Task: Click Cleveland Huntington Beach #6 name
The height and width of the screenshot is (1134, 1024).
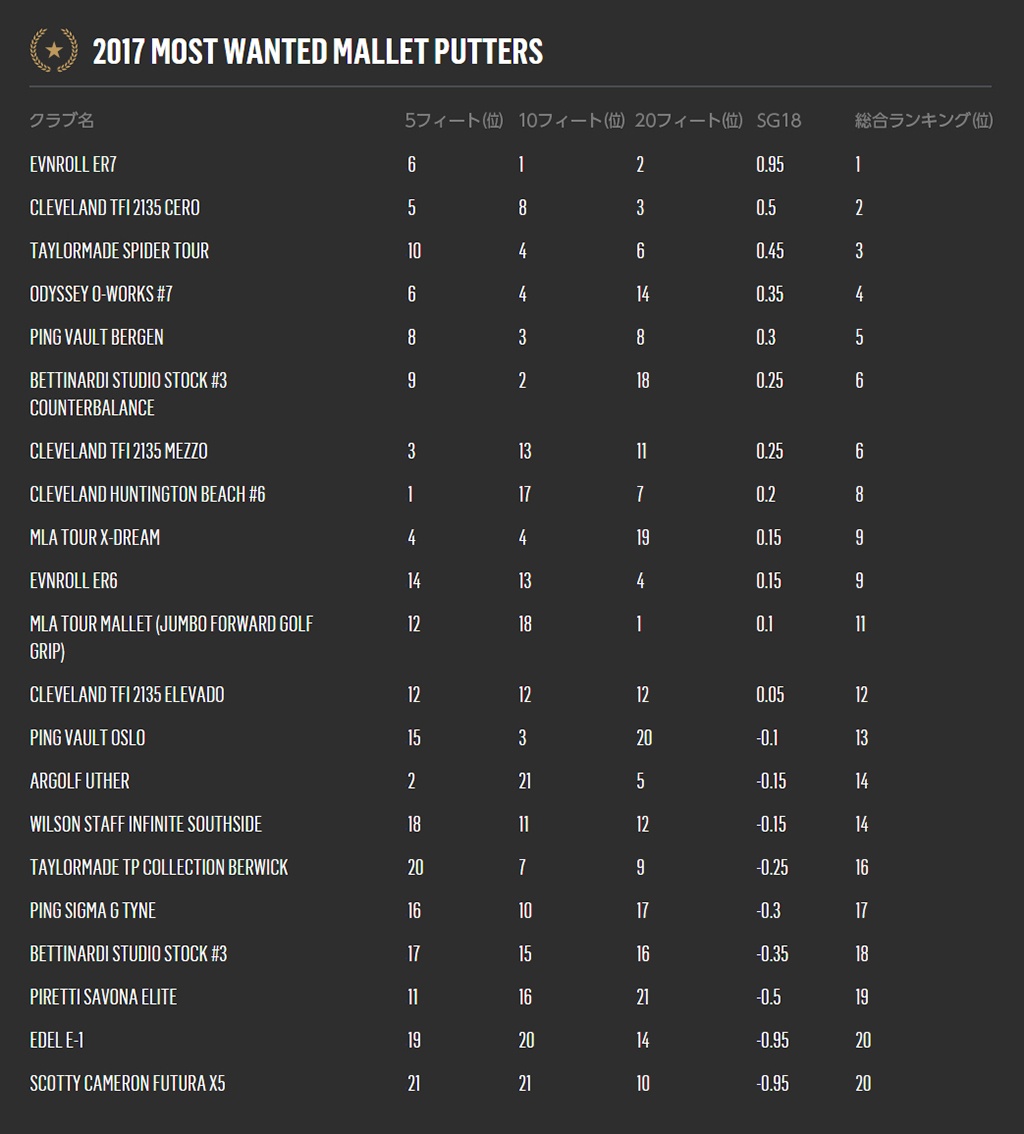Action: click(x=148, y=494)
